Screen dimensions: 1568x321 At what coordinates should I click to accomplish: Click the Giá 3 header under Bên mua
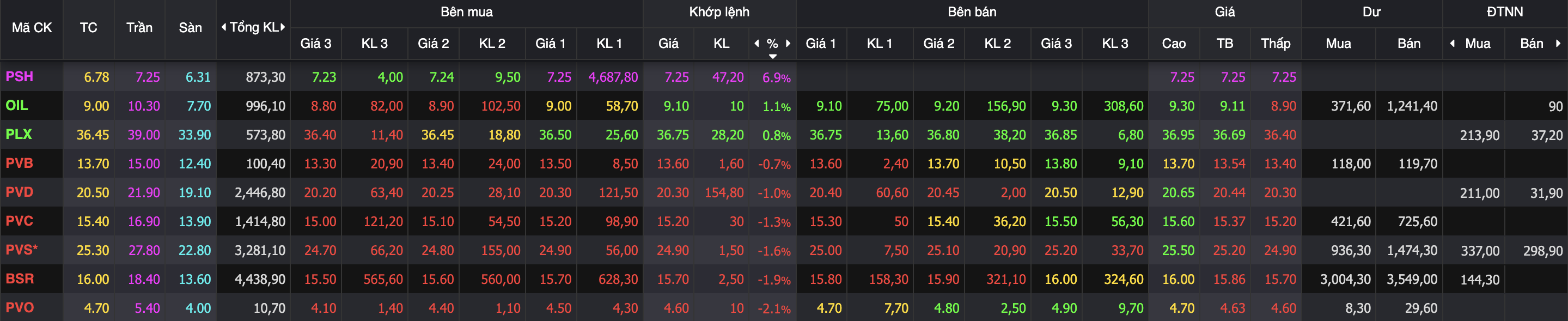point(316,43)
